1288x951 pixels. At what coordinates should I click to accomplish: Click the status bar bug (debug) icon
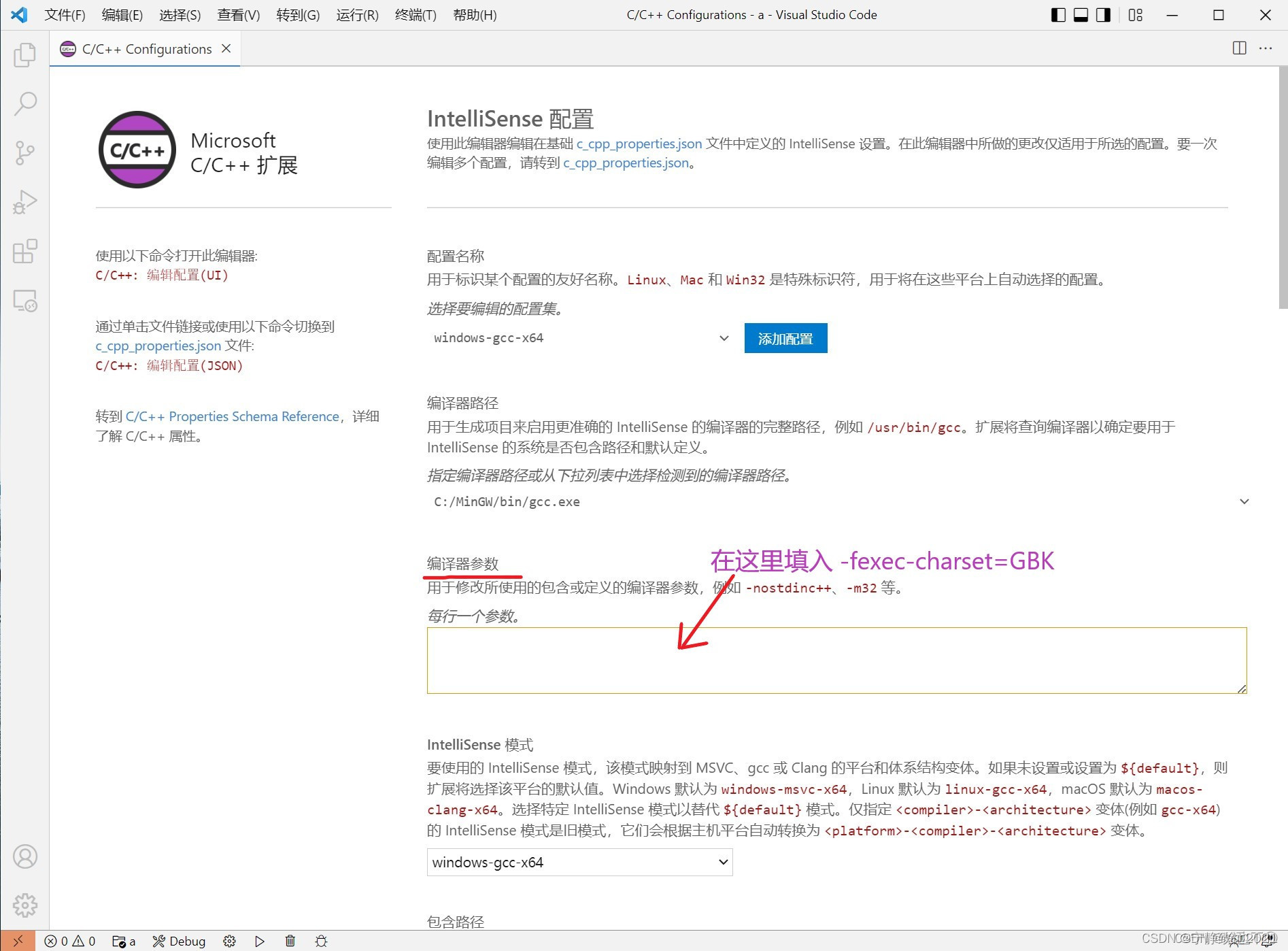(322, 941)
